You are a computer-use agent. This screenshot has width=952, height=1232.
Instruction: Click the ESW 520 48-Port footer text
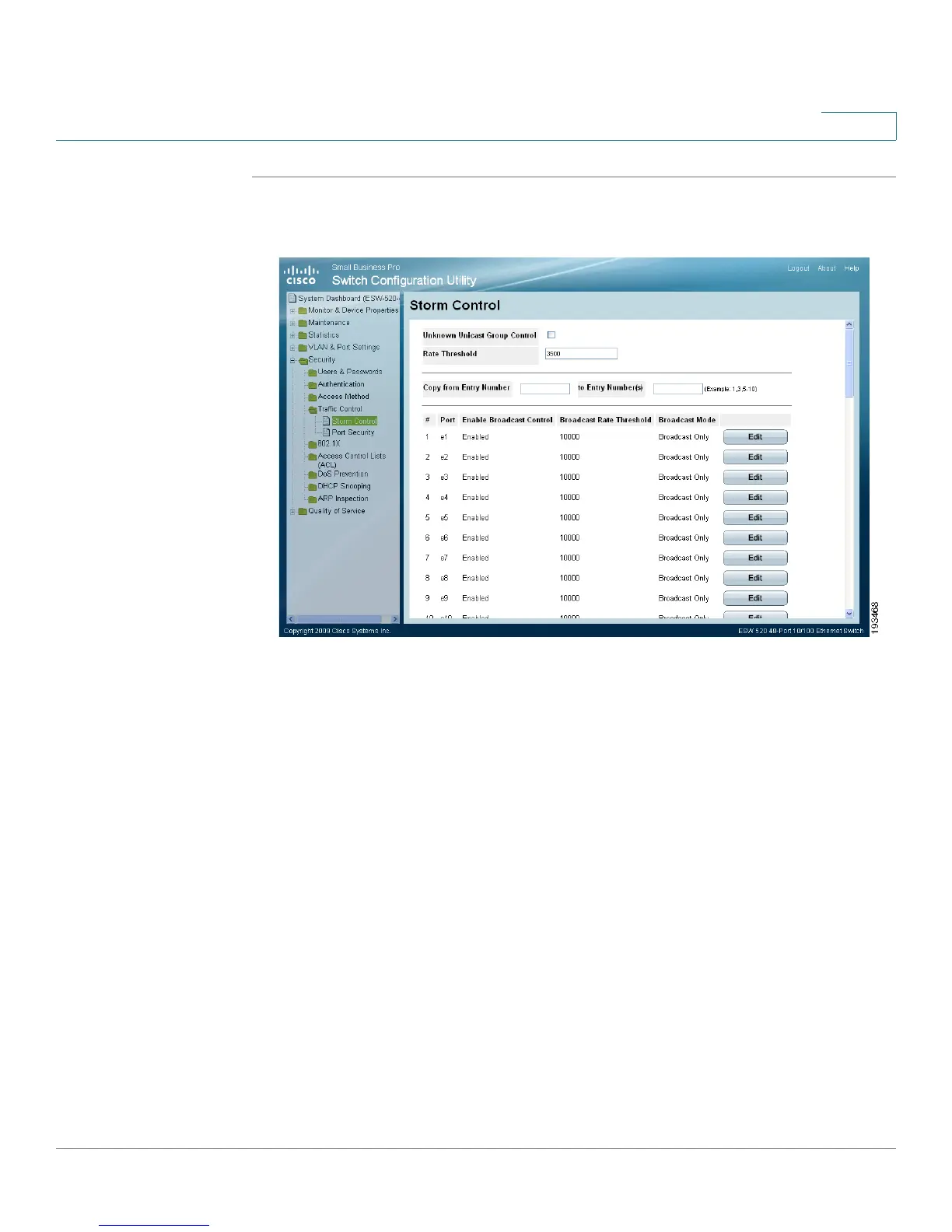point(800,631)
